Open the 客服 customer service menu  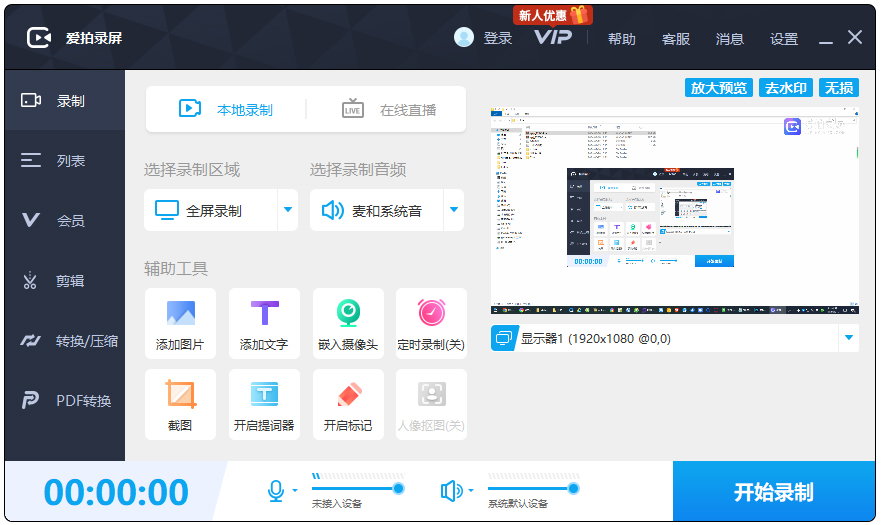click(675, 39)
